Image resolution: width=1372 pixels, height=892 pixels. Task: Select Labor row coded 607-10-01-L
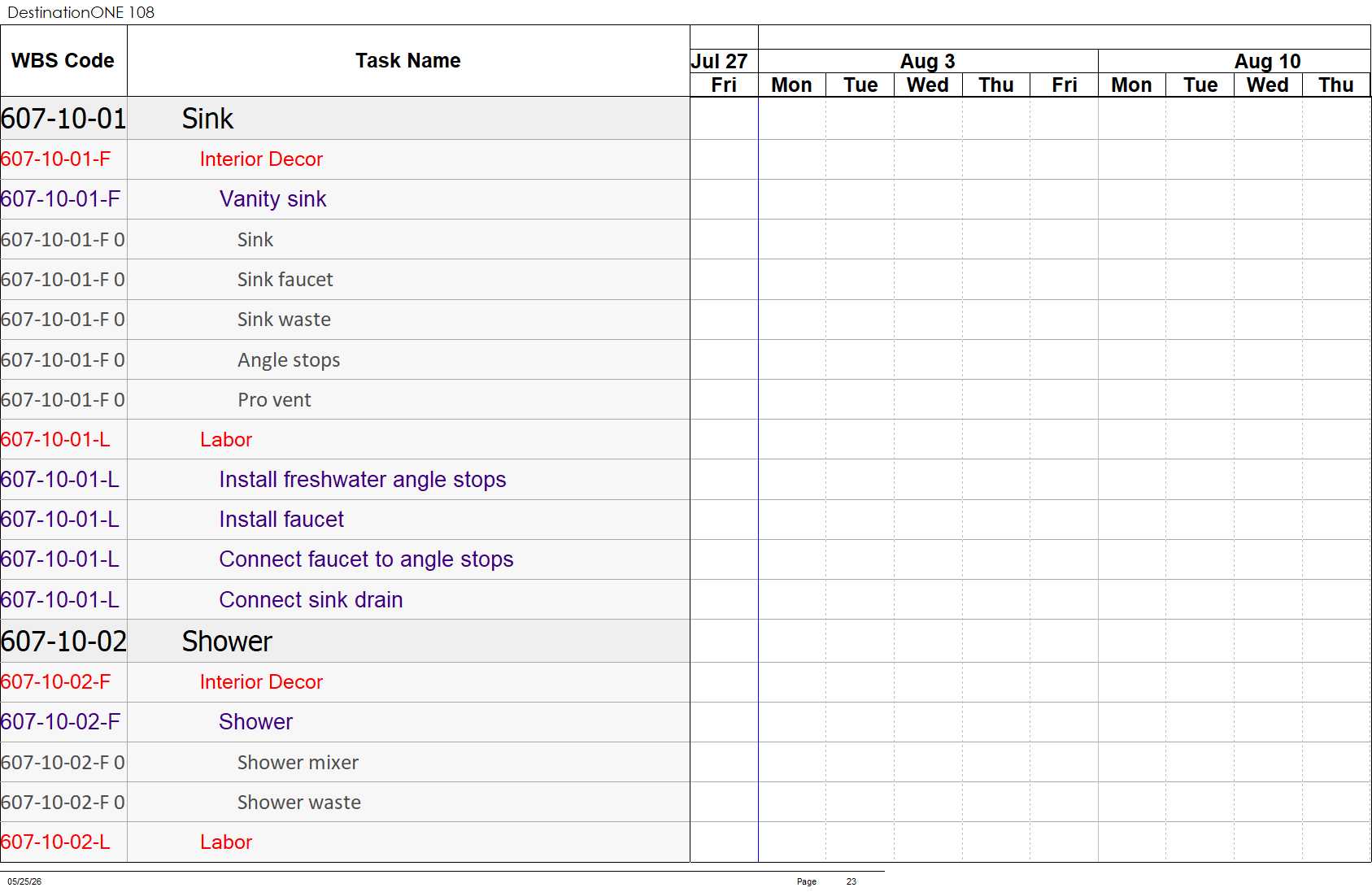[x=226, y=440]
